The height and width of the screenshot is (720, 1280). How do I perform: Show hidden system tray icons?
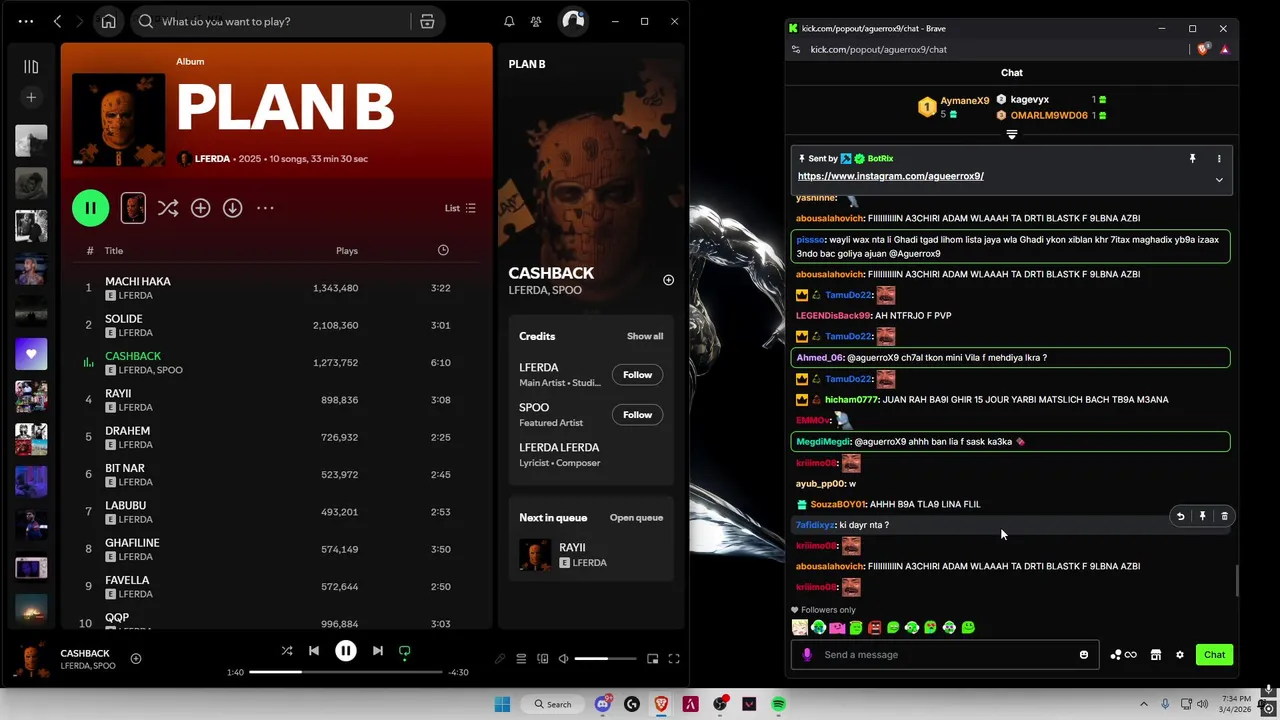[x=1144, y=704]
